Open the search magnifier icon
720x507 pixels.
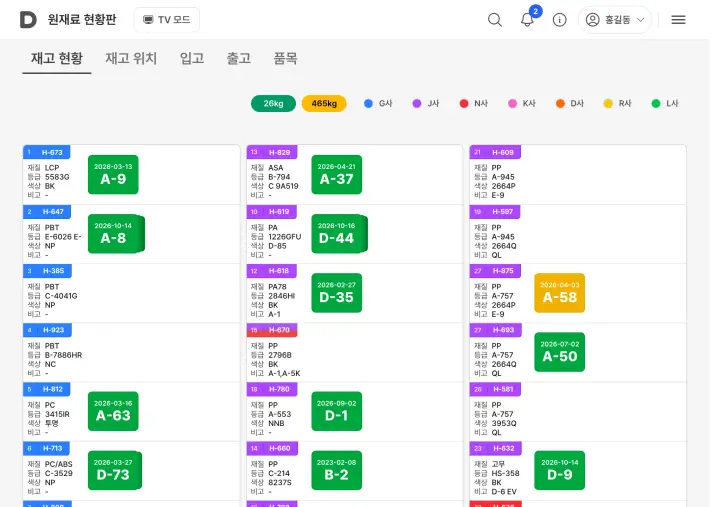(495, 20)
